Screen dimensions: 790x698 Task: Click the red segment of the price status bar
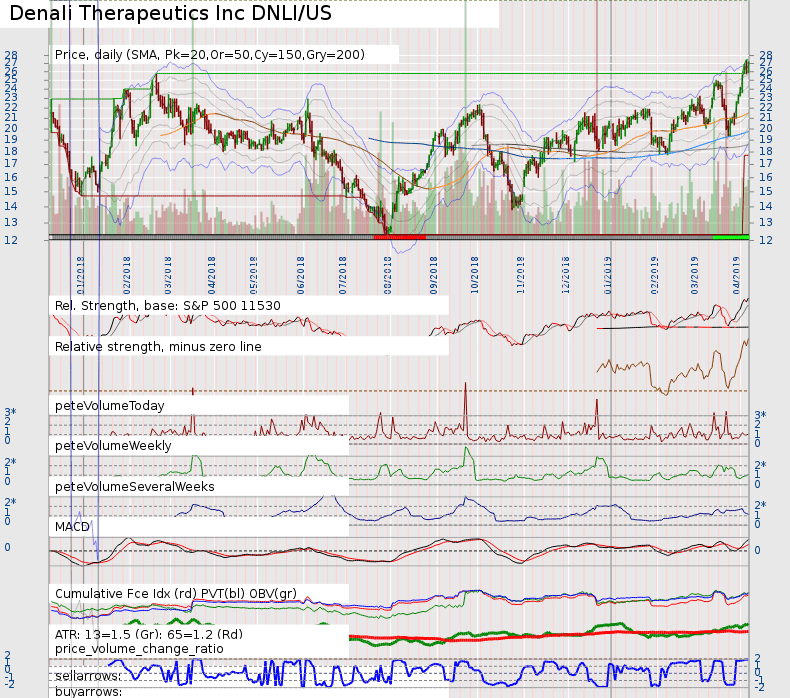pyautogui.click(x=400, y=236)
